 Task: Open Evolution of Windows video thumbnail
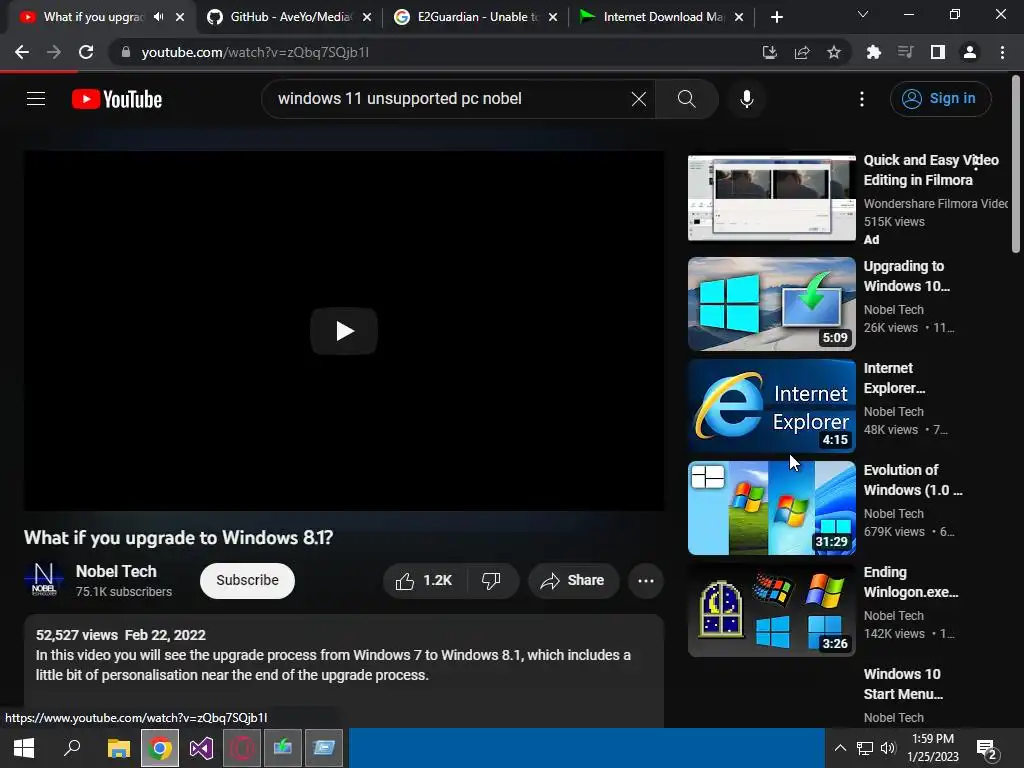[771, 507]
